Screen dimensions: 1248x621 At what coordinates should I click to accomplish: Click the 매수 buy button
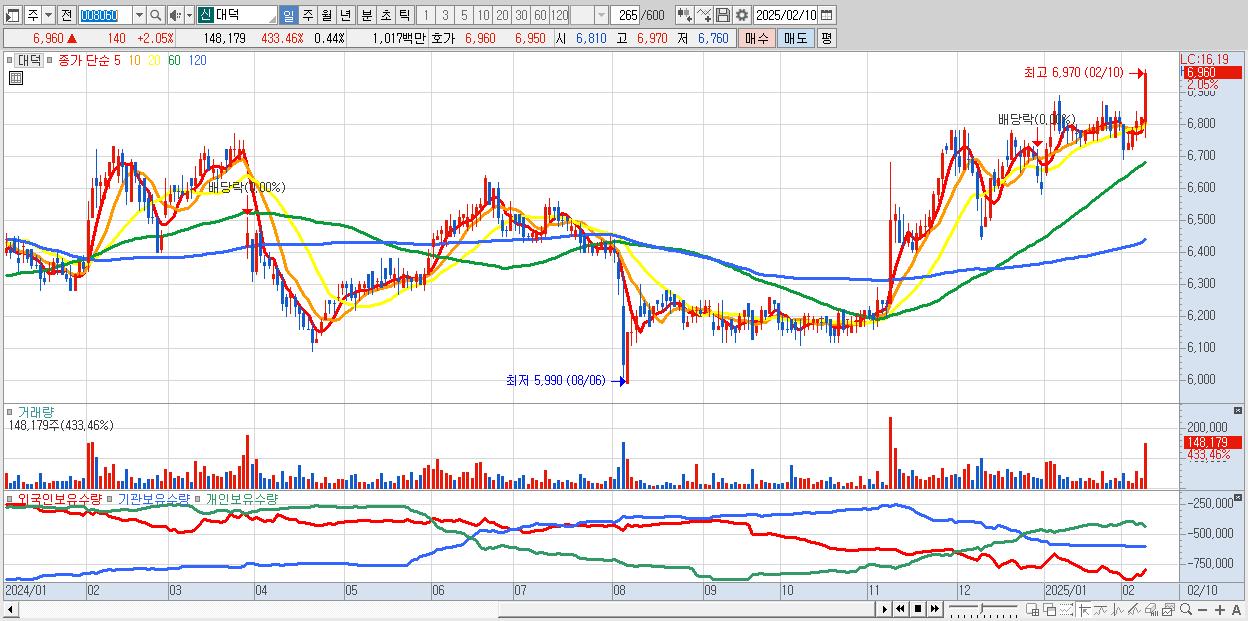tap(757, 38)
